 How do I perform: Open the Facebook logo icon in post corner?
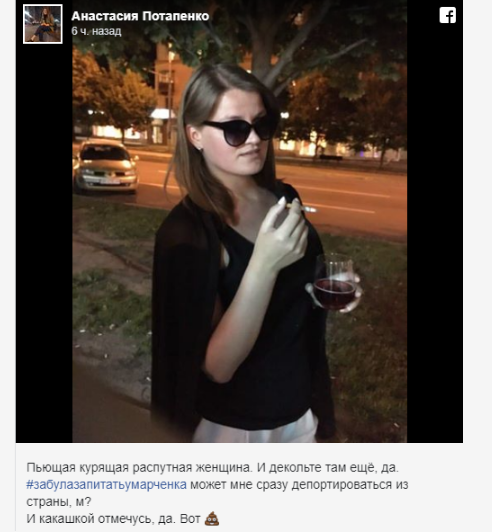tap(448, 16)
